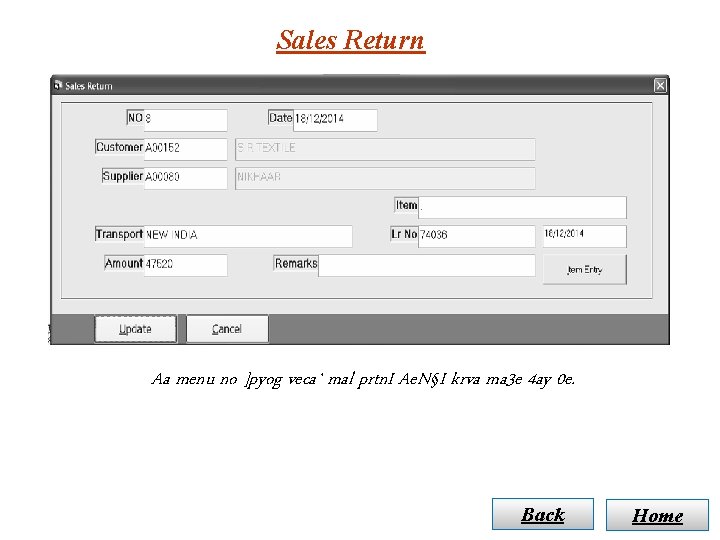The height and width of the screenshot is (540, 720).
Task: Click the Supplier label
Action: coord(123,176)
